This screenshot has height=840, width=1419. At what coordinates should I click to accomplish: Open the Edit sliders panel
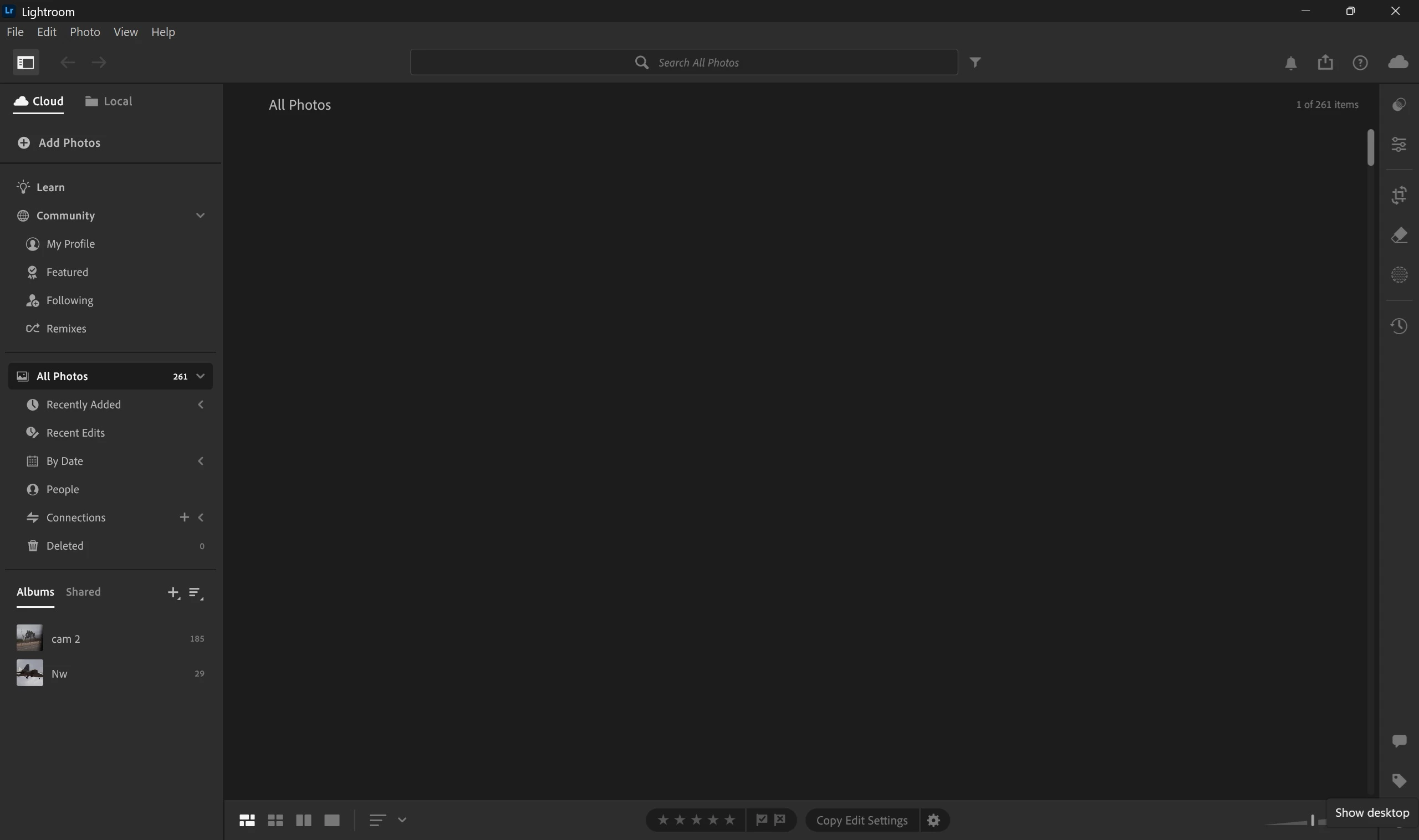[1398, 144]
